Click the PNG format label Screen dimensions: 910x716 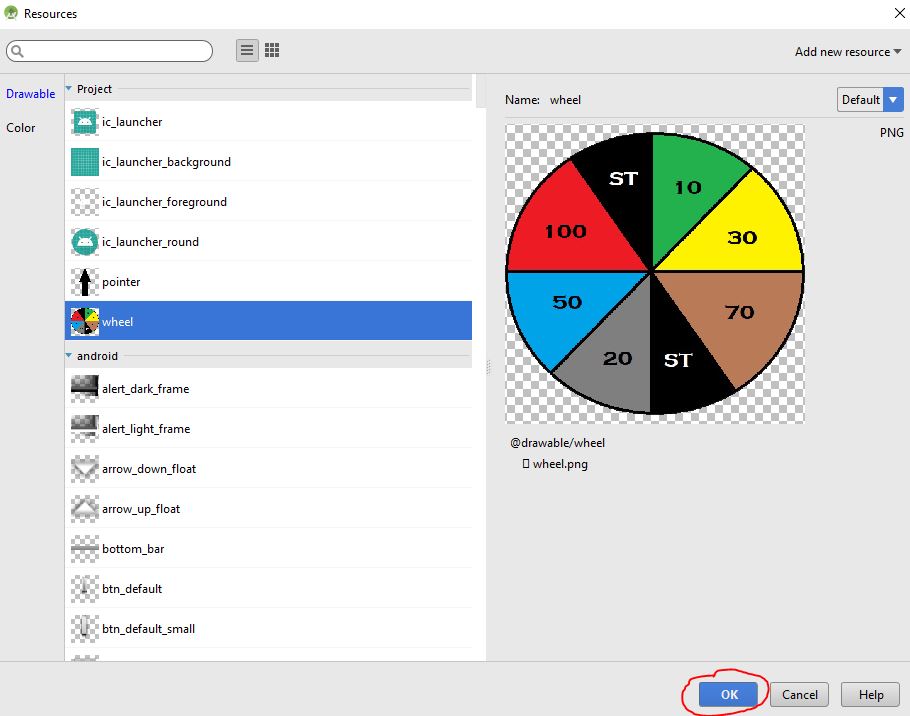[891, 133]
